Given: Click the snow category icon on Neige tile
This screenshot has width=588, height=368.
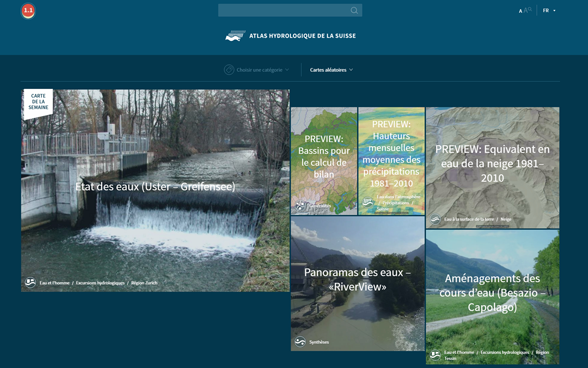Looking at the screenshot, I should point(435,219).
